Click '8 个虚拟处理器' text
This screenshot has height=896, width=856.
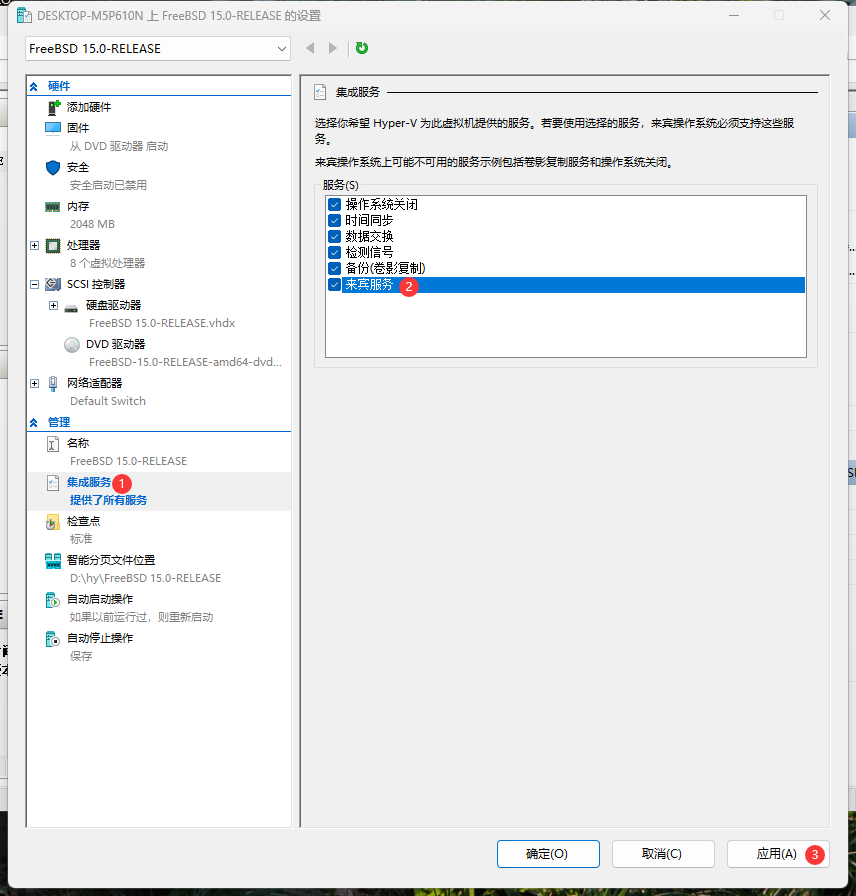click(107, 263)
